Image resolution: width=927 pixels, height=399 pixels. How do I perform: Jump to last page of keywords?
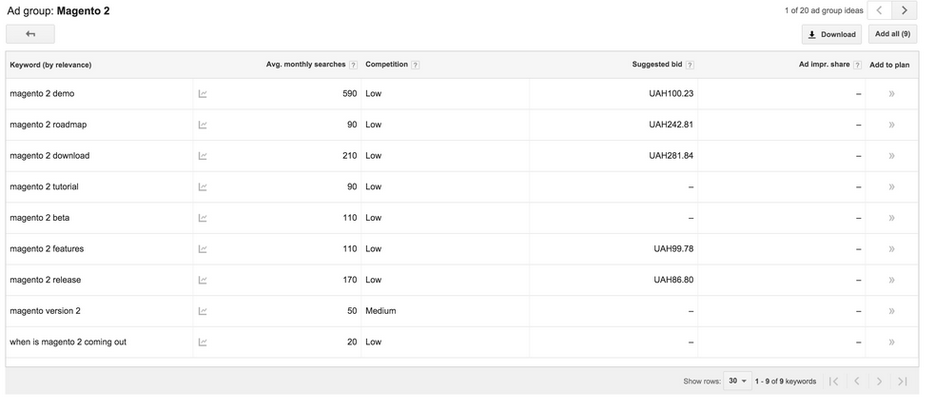pyautogui.click(x=902, y=381)
